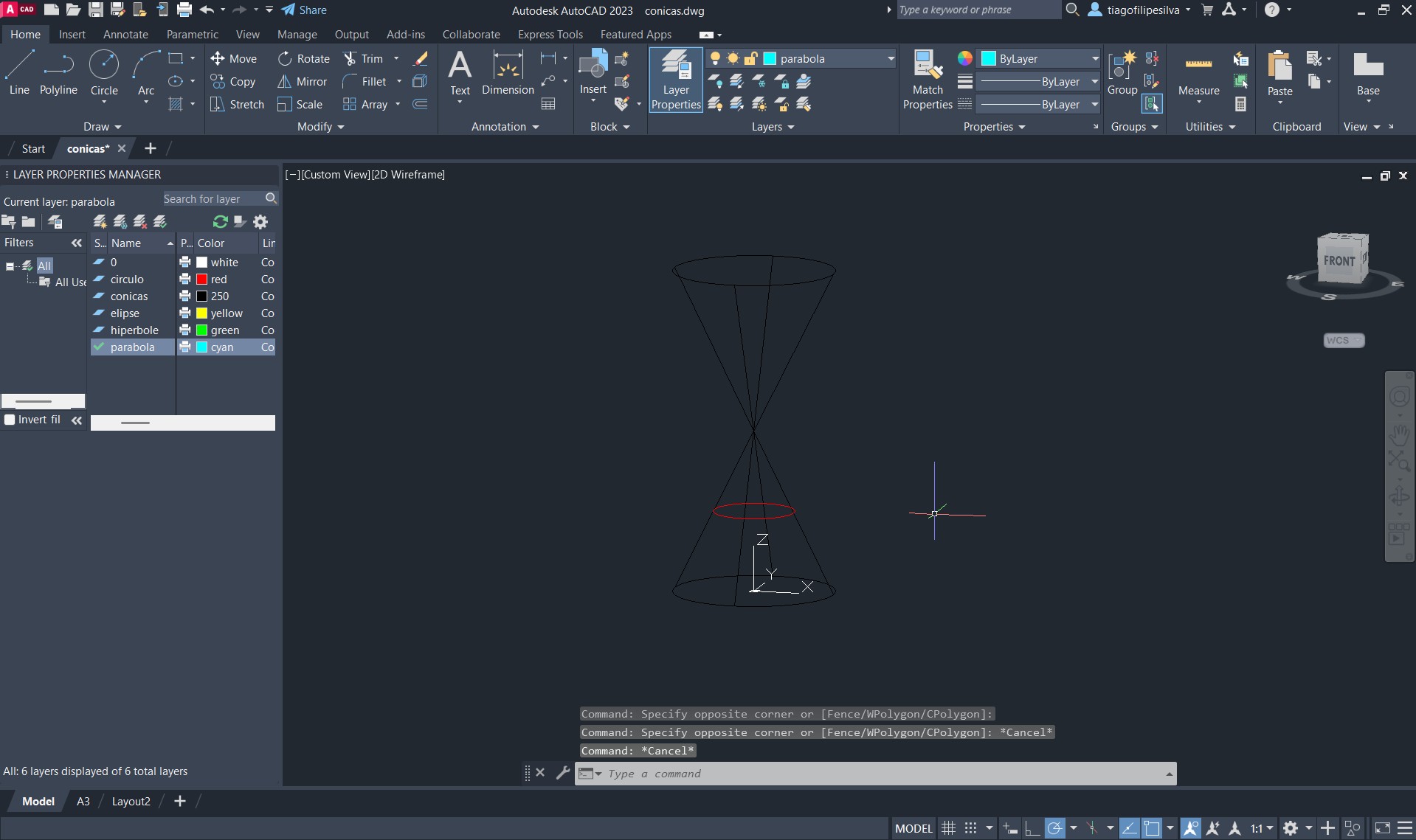
Task: Open the A3 layout tab
Action: click(83, 801)
